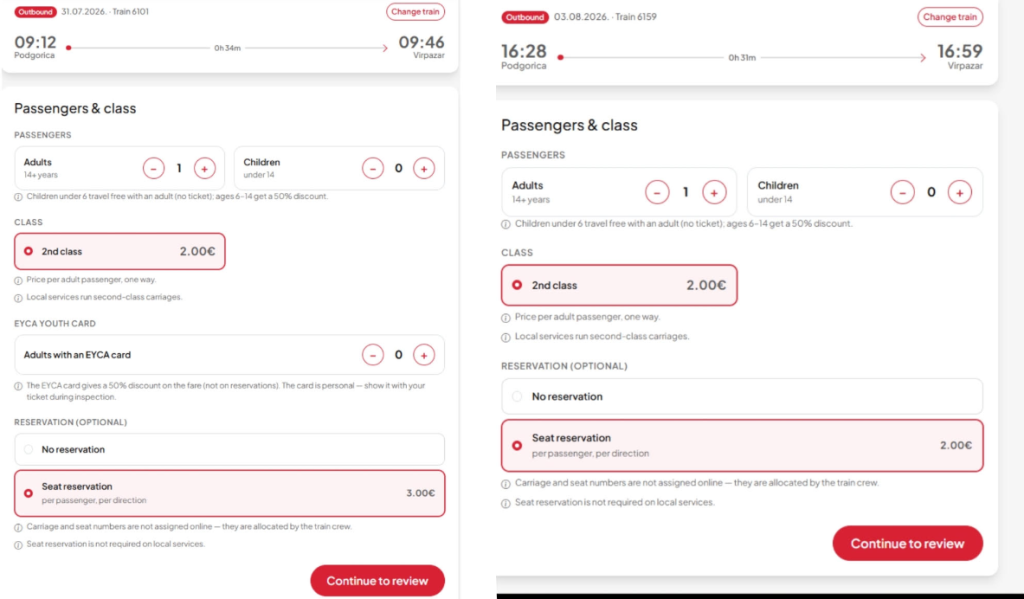Add a child passenger on train 6101
This screenshot has width=1024, height=599.
(x=424, y=169)
